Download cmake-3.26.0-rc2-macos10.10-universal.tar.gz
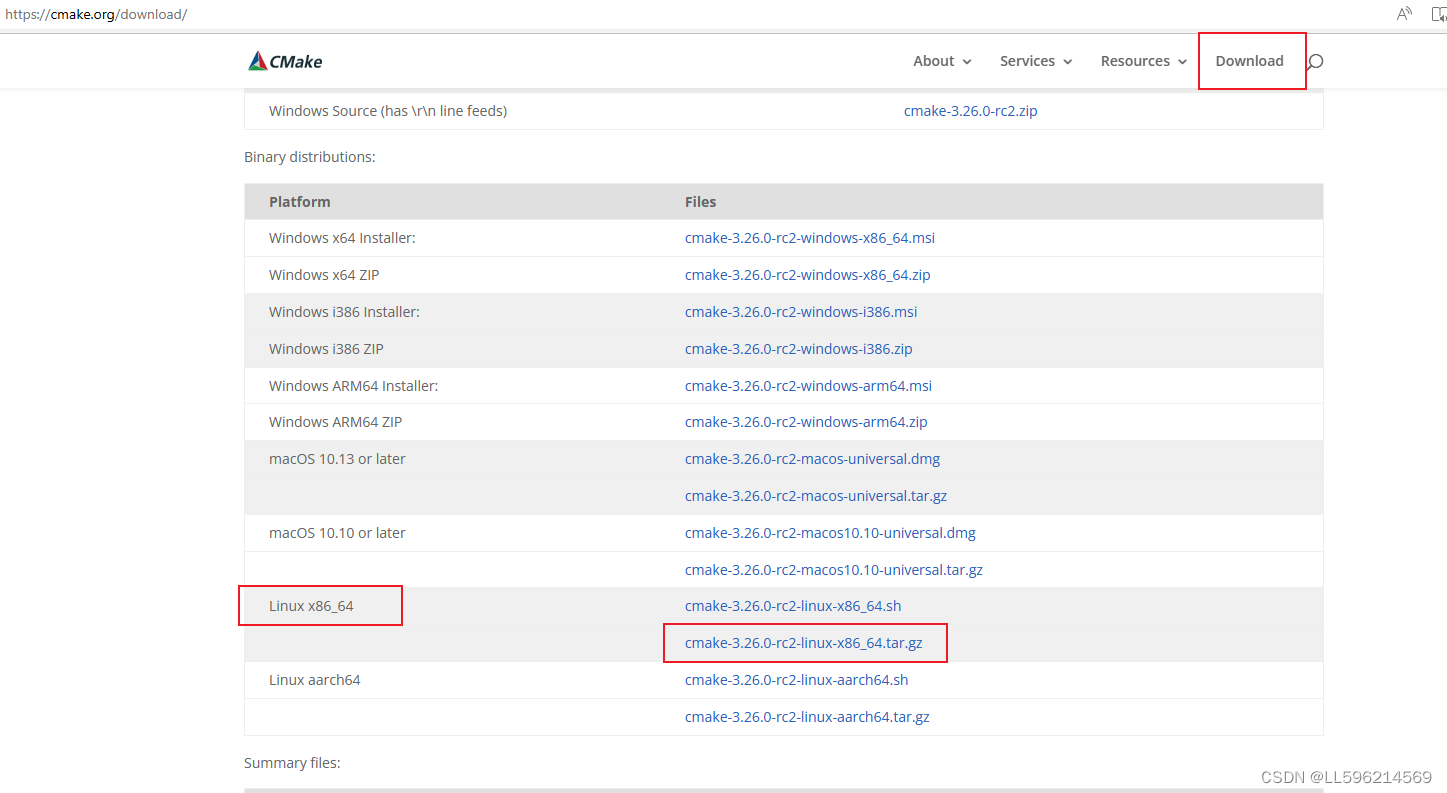The image size is (1447, 793). [834, 570]
